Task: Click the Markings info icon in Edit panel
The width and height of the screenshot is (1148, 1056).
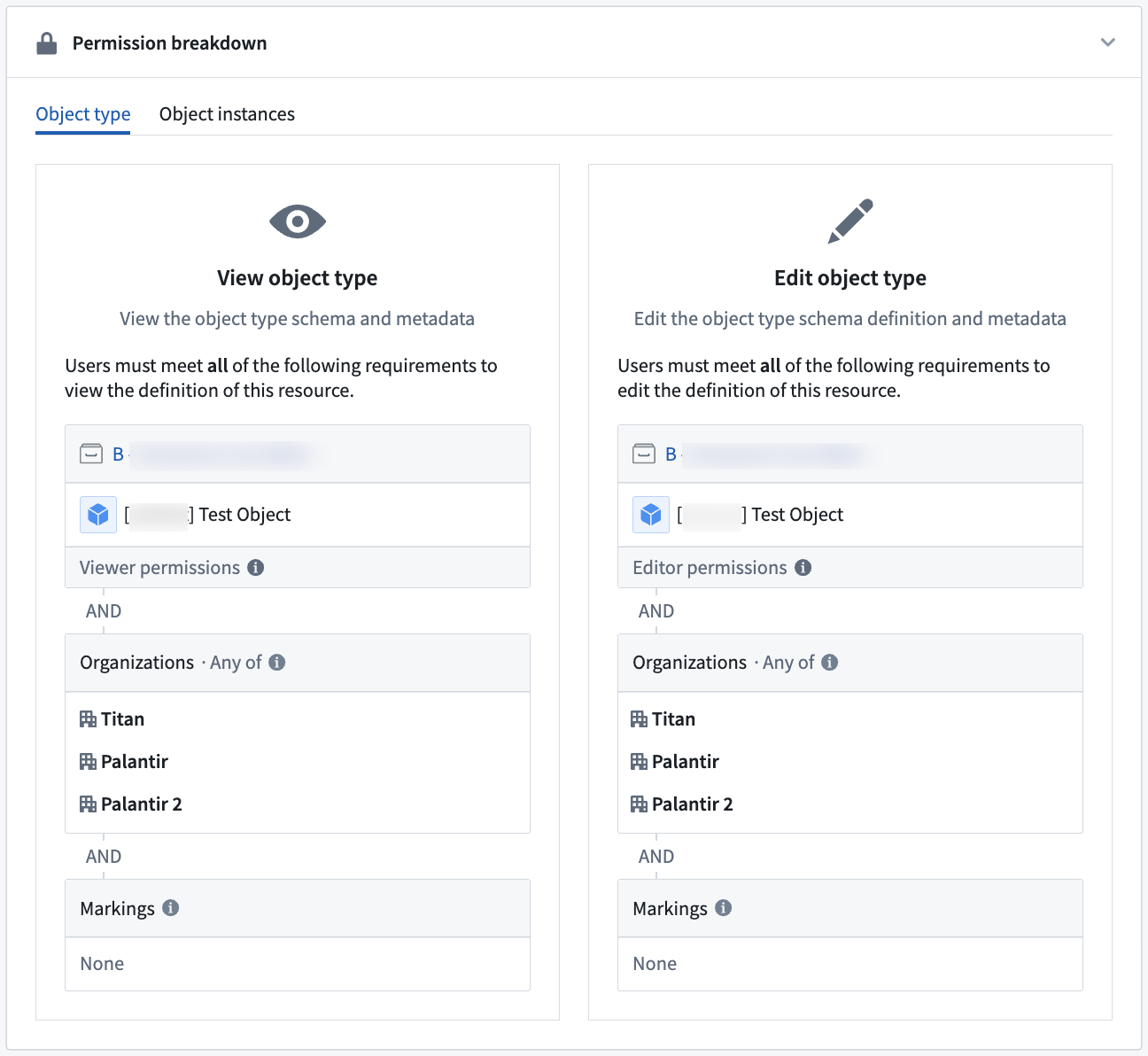Action: tap(724, 908)
